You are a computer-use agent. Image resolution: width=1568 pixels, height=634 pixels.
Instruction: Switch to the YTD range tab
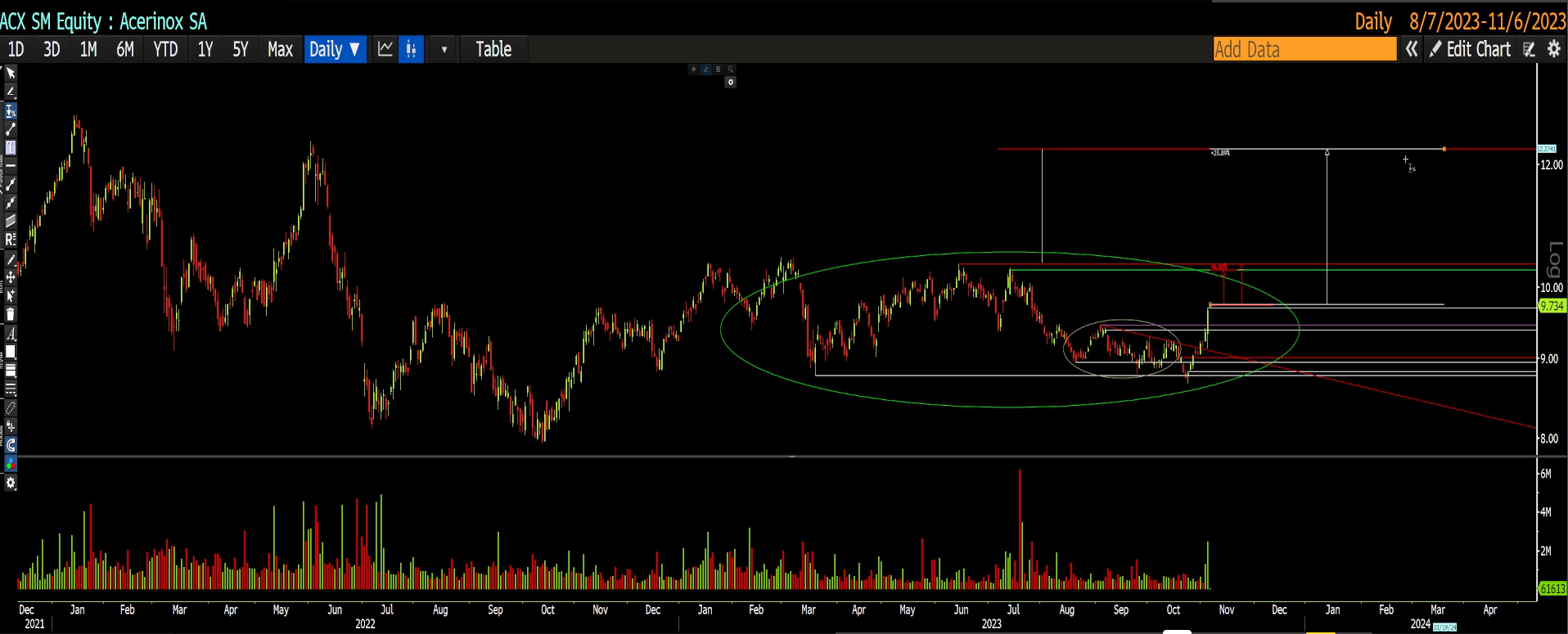[x=165, y=49]
